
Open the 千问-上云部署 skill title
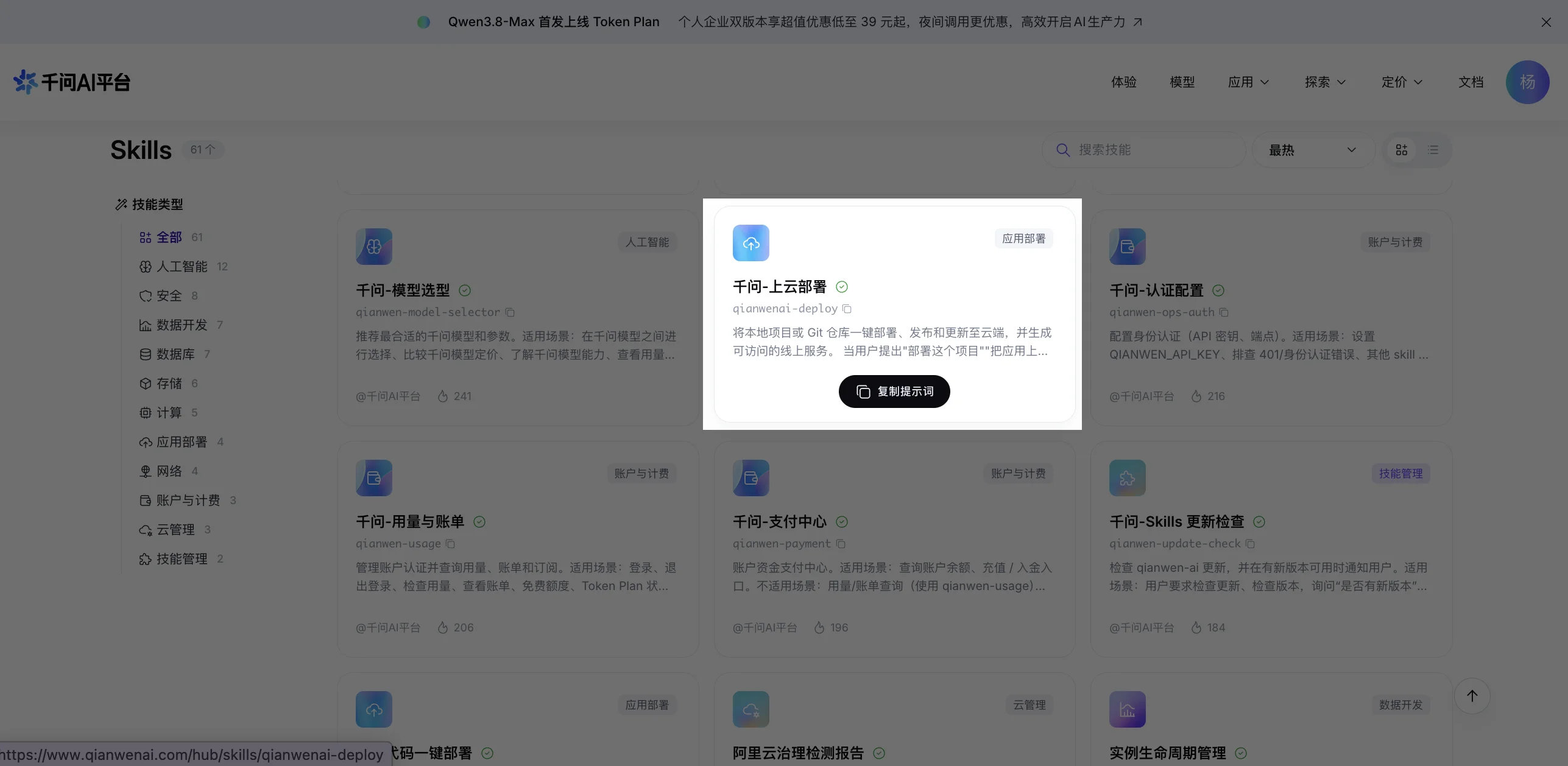pos(780,287)
